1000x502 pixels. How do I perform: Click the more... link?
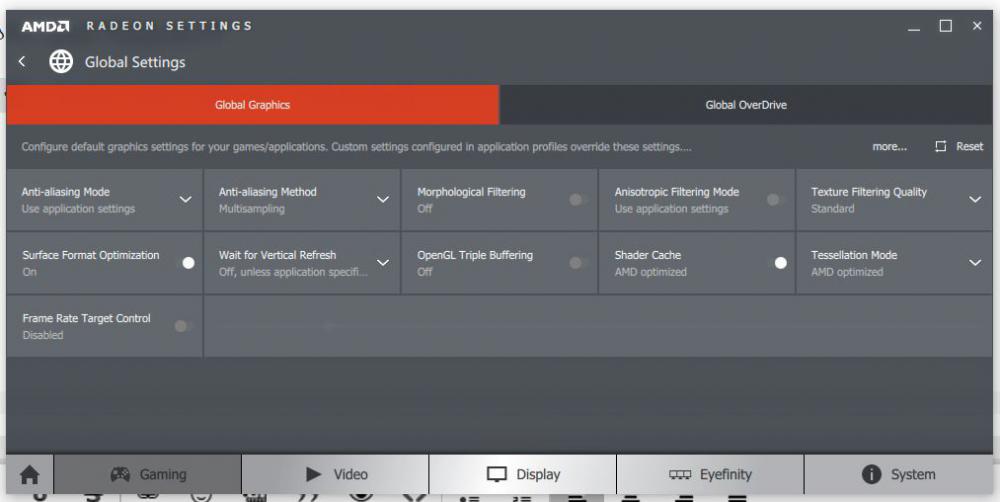889,147
